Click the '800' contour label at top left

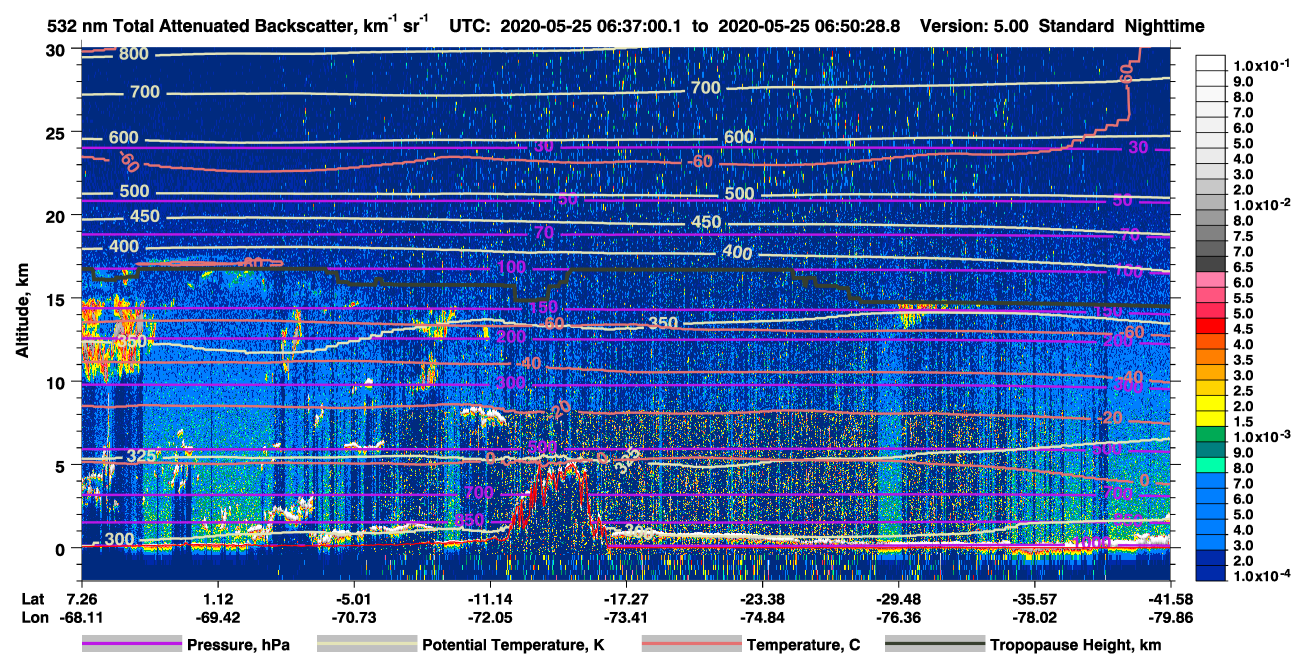coord(133,54)
